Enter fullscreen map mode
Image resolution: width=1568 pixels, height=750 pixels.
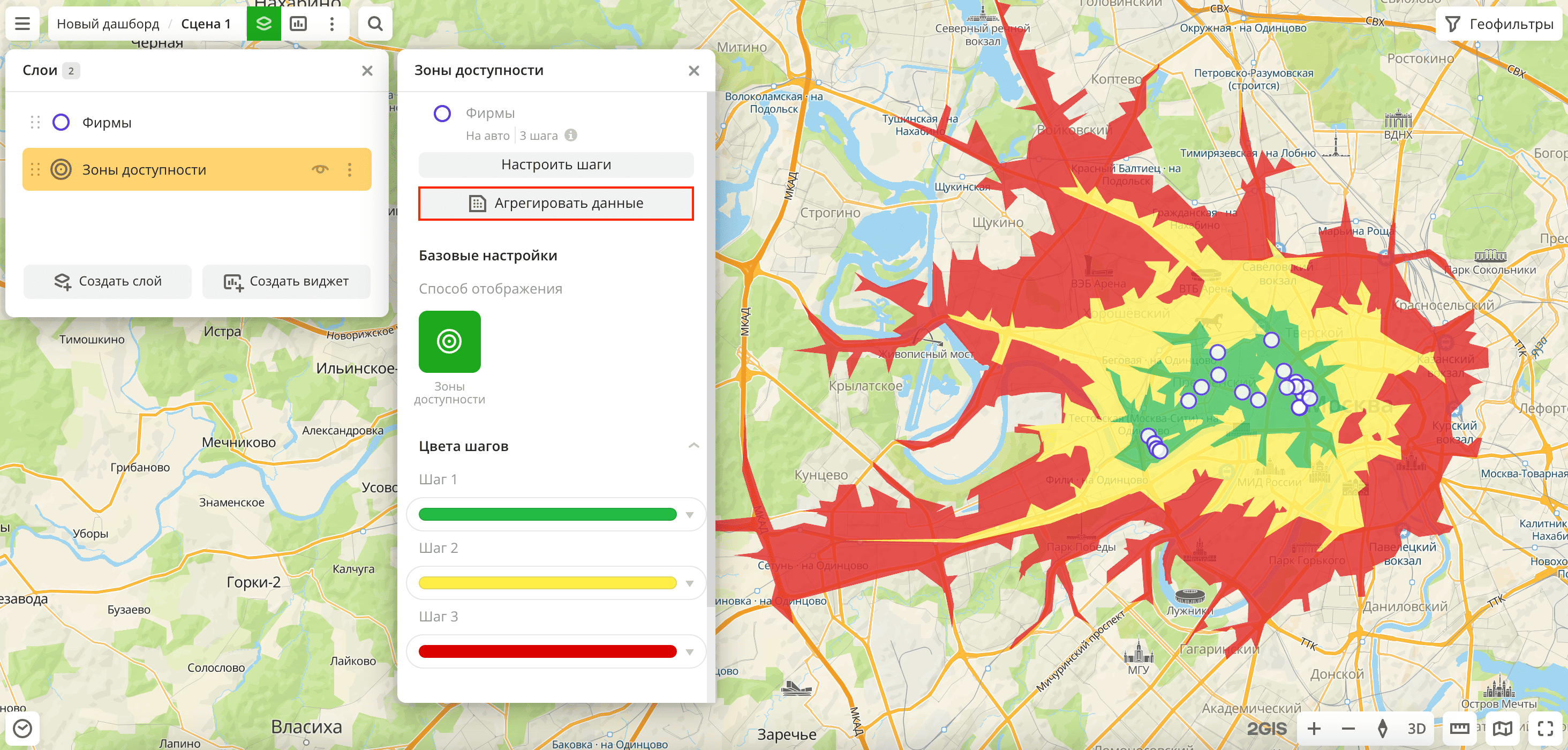[x=1545, y=728]
